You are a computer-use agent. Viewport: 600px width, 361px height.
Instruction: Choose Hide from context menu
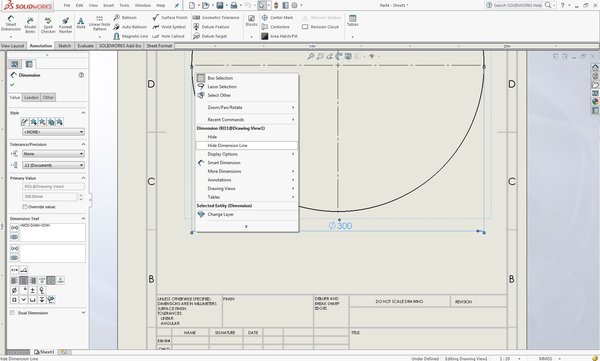click(246, 137)
